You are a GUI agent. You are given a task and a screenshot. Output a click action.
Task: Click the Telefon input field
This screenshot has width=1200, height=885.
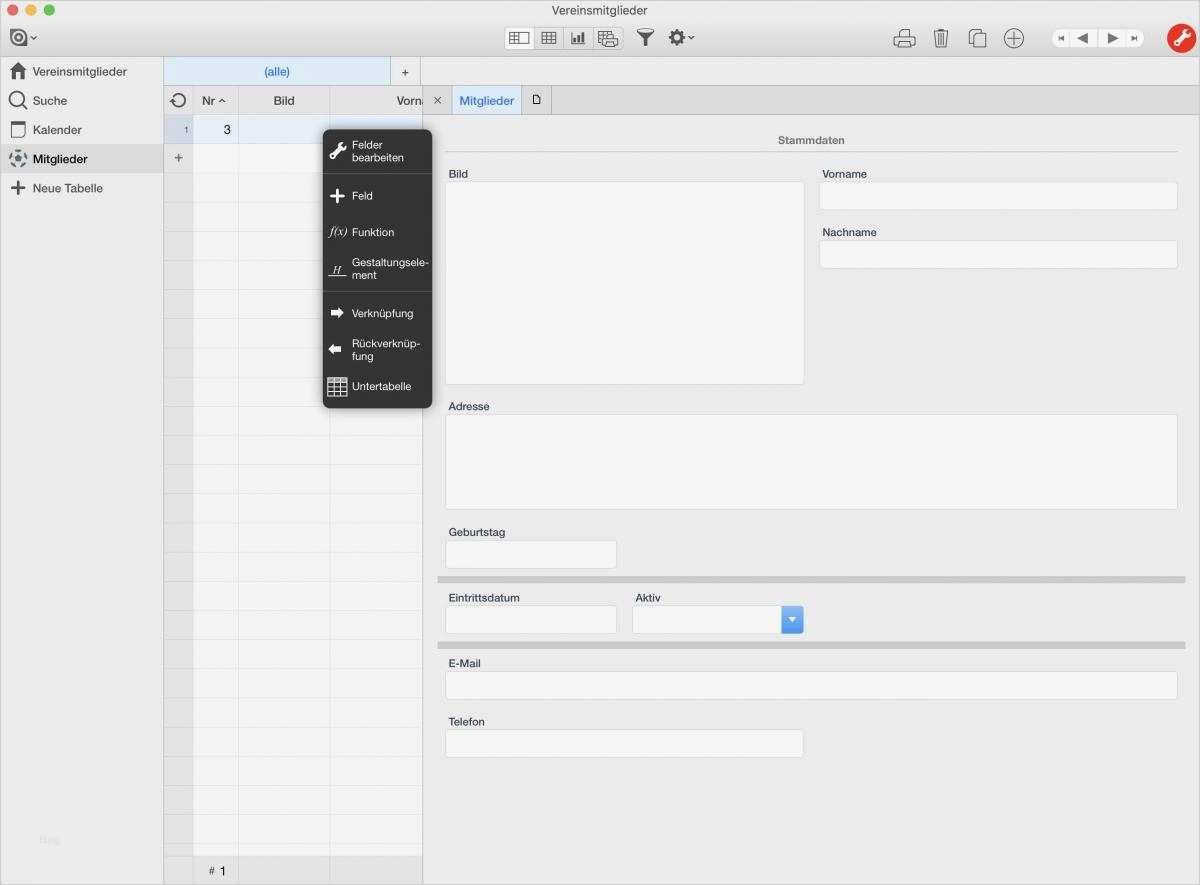(624, 743)
